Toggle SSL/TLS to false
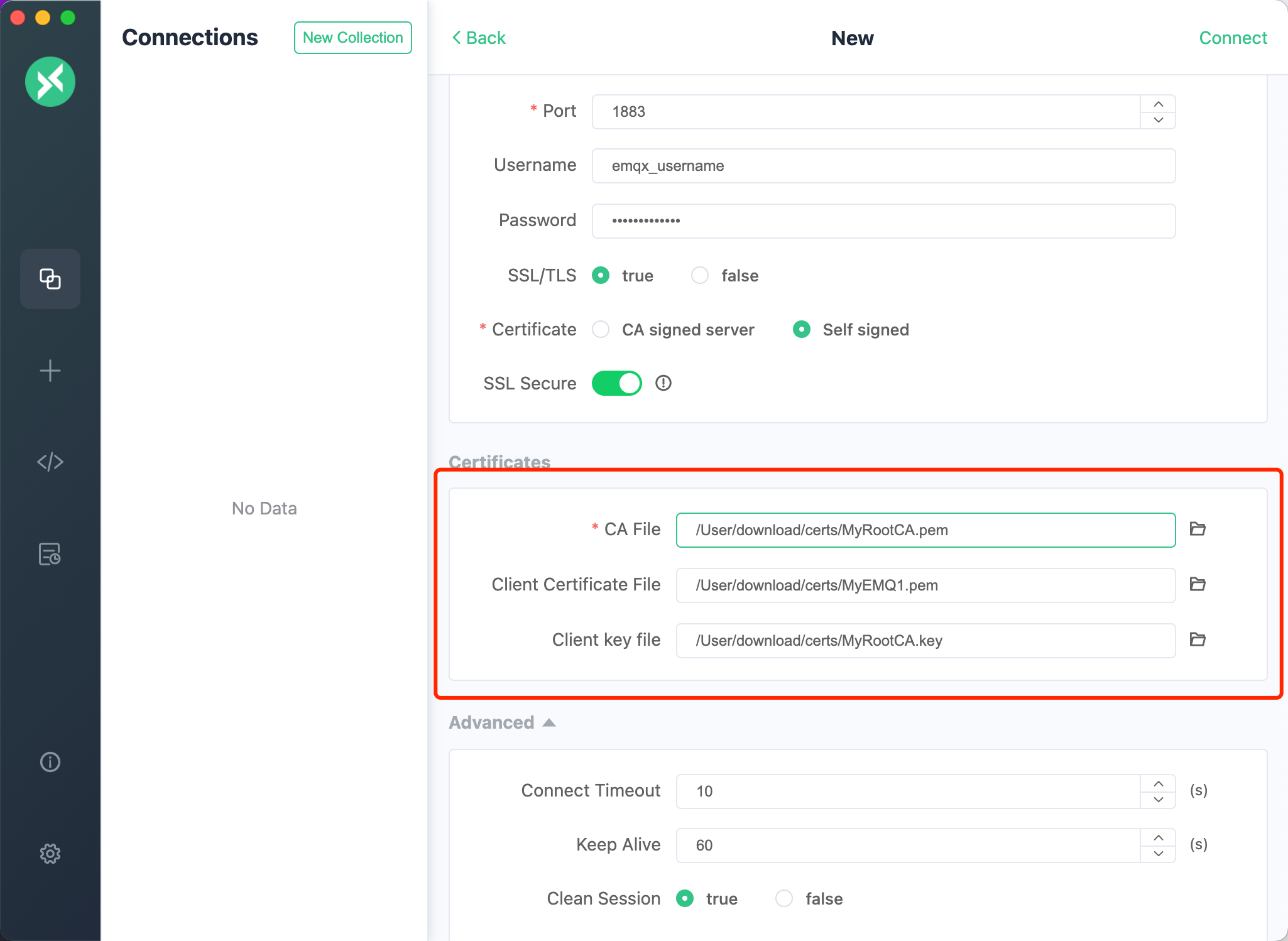This screenshot has height=941, width=1288. pyautogui.click(x=700, y=276)
